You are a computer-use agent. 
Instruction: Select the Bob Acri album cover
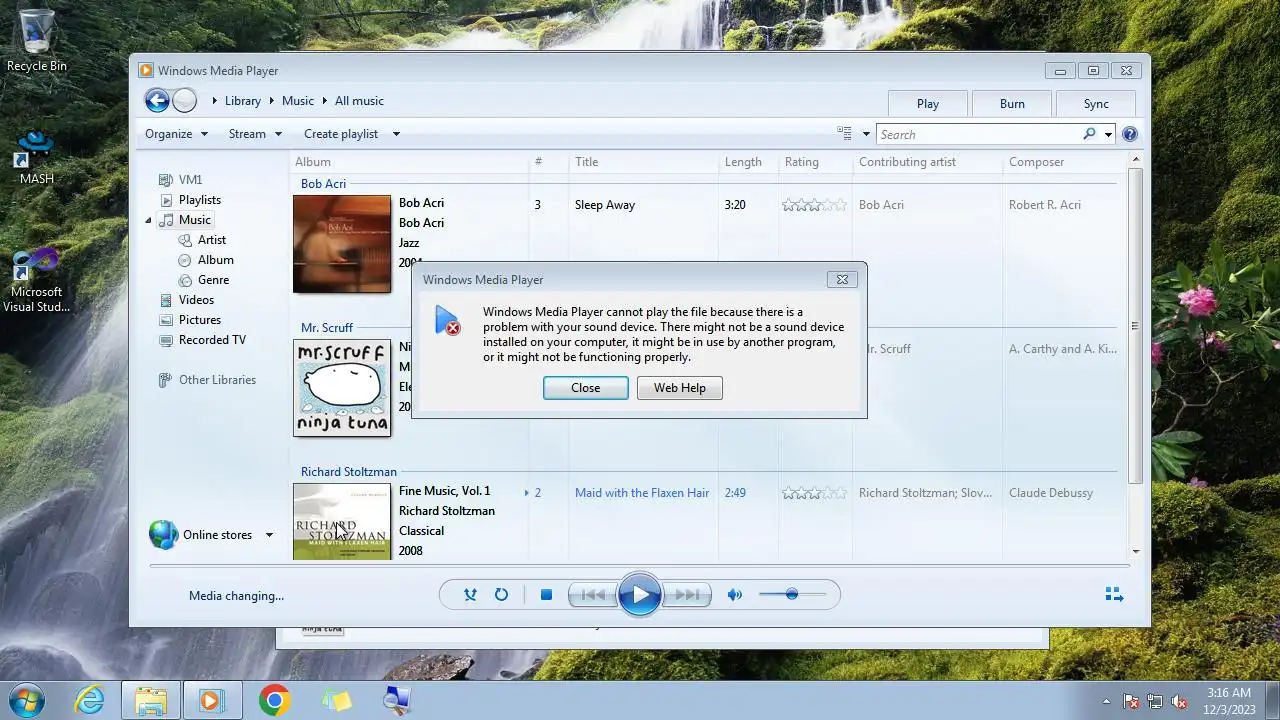(342, 244)
